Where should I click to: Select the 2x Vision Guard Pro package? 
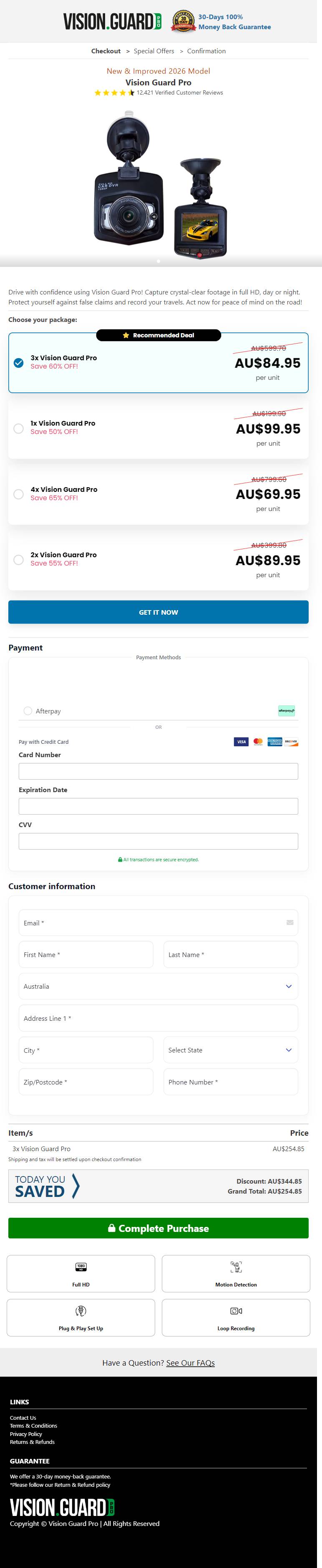coord(19,560)
